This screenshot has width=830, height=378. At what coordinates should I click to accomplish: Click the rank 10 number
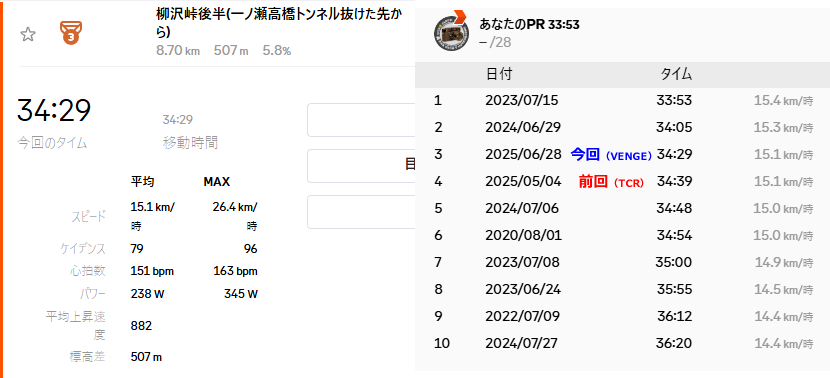[x=441, y=343]
